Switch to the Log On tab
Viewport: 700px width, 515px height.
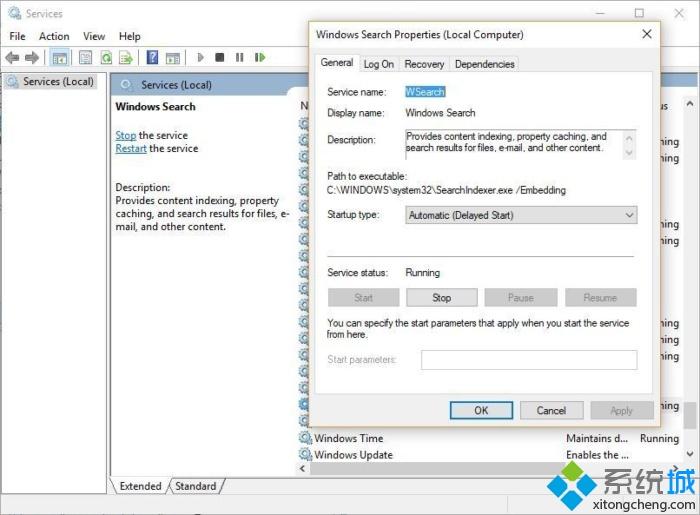(x=379, y=64)
